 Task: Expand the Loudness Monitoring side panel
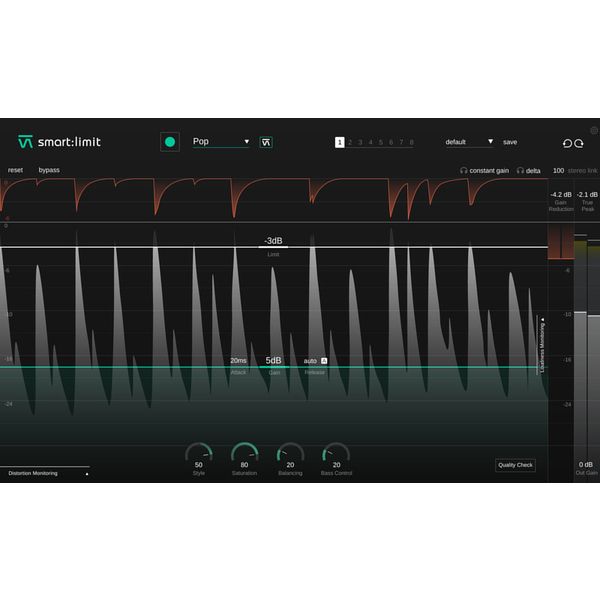click(542, 345)
